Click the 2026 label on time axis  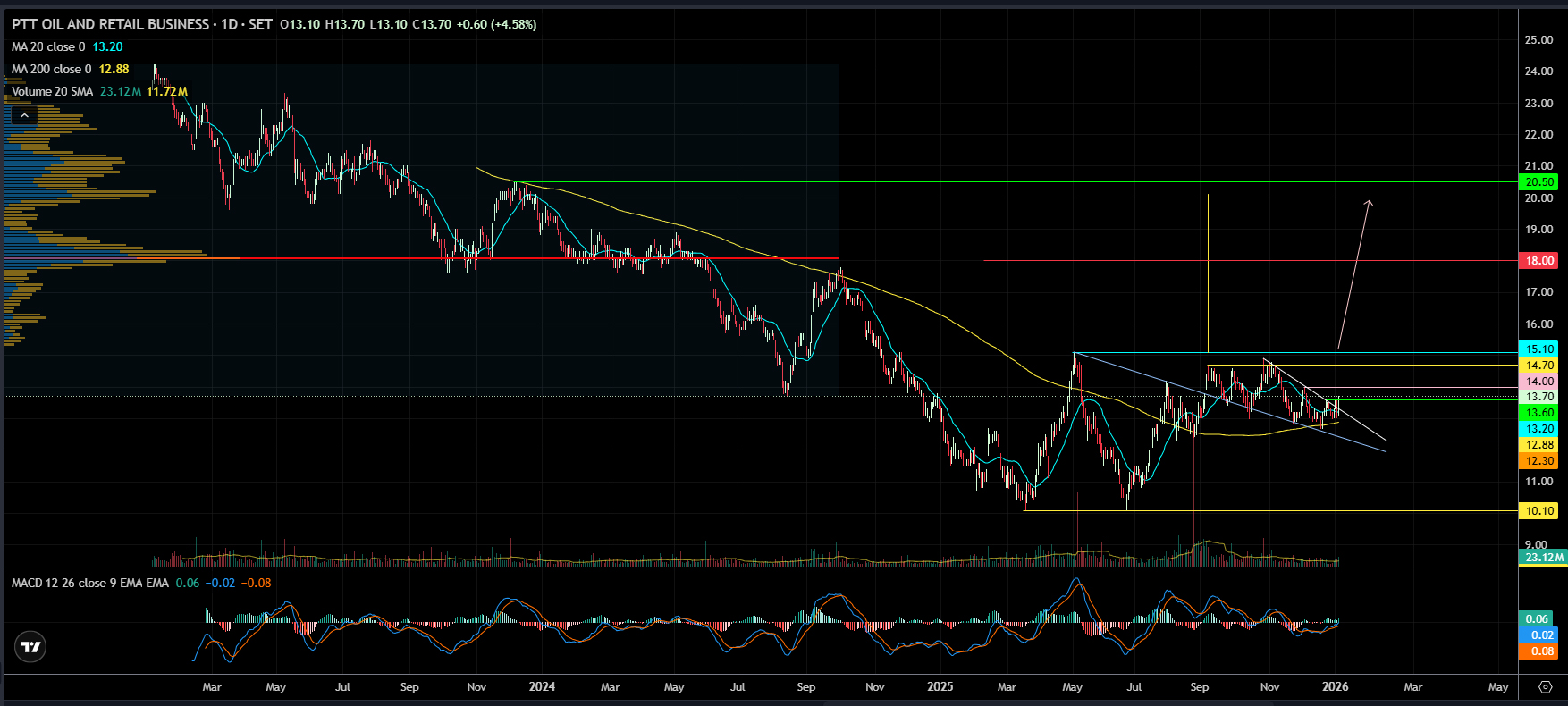[x=1335, y=687]
